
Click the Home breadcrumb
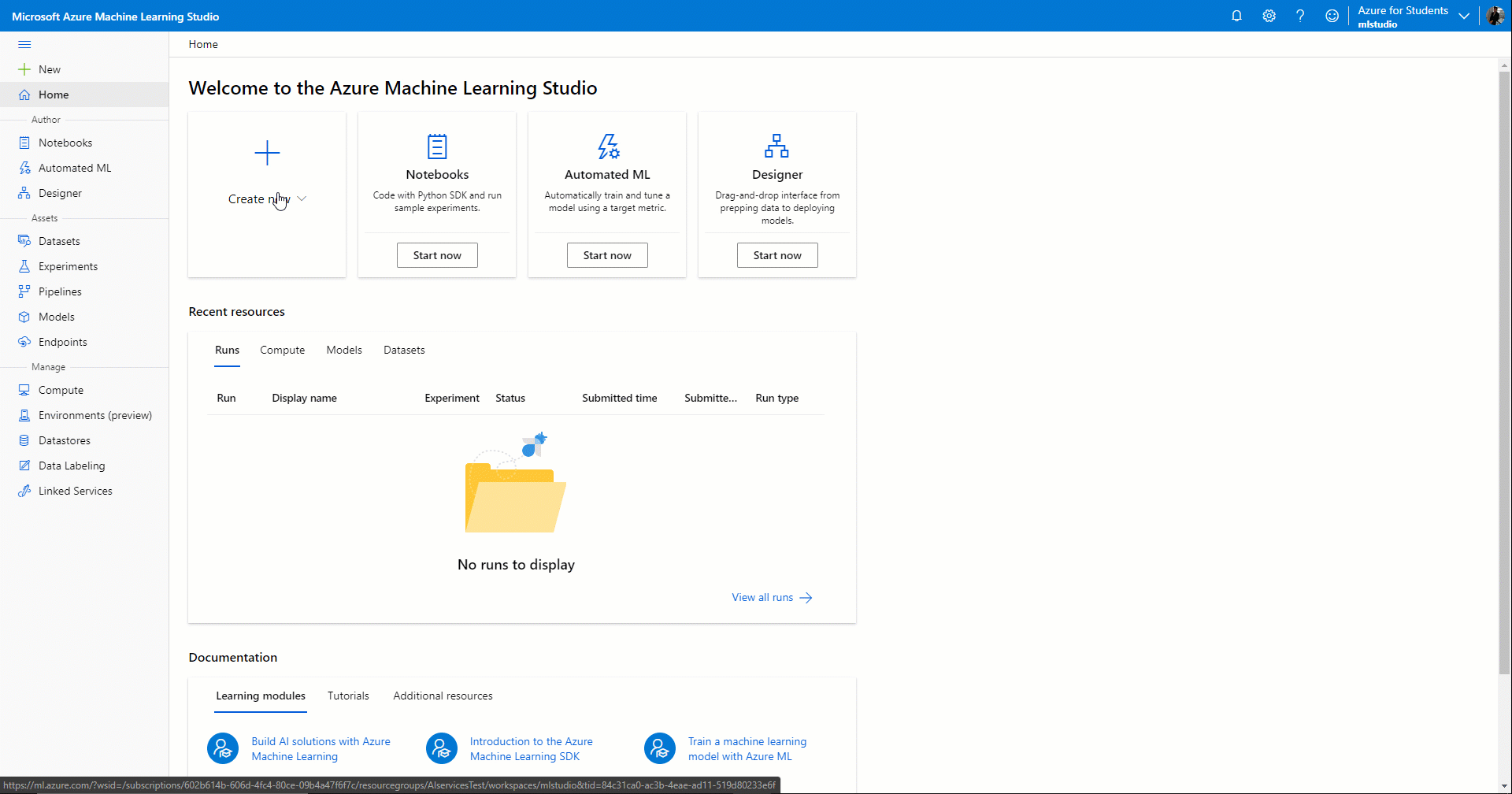203,44
